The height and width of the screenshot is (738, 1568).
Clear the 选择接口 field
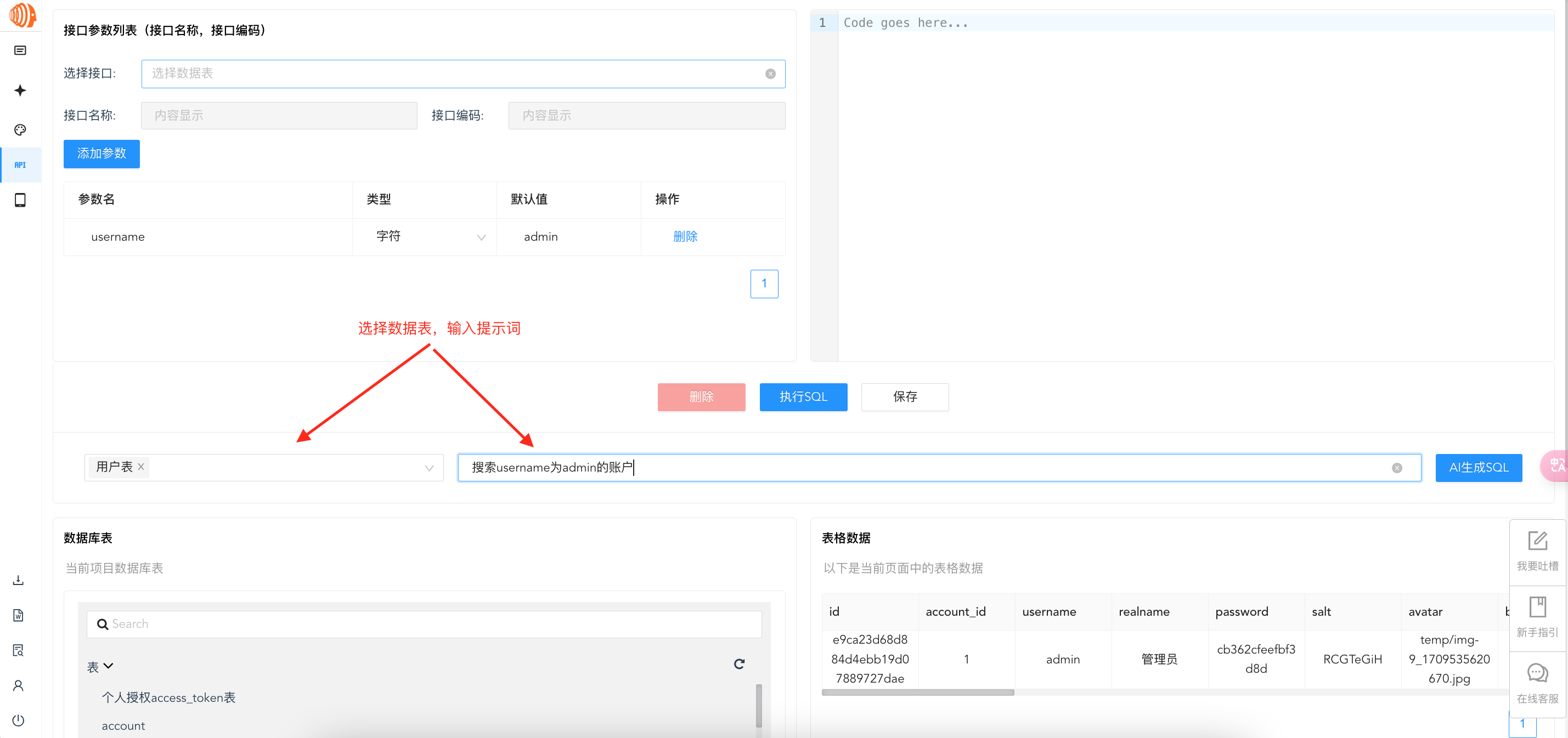(770, 73)
